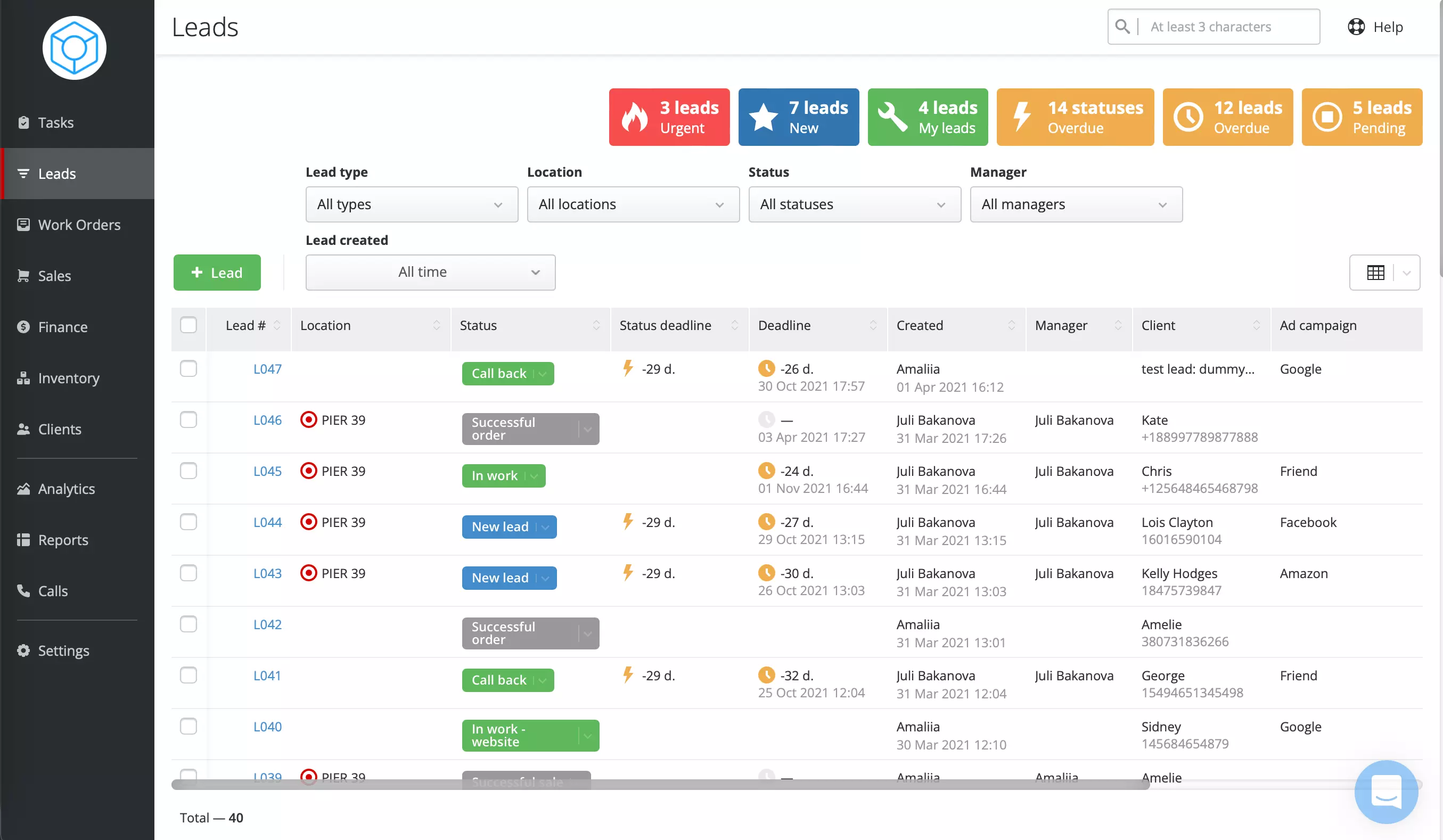This screenshot has width=1443, height=840.
Task: Click the lightning icon on statuses Overdue card
Action: (x=1022, y=117)
